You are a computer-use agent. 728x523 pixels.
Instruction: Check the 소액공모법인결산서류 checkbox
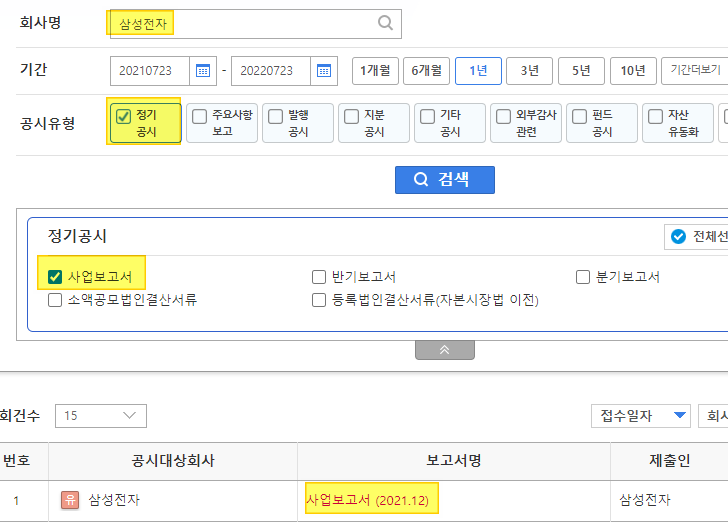[55, 300]
